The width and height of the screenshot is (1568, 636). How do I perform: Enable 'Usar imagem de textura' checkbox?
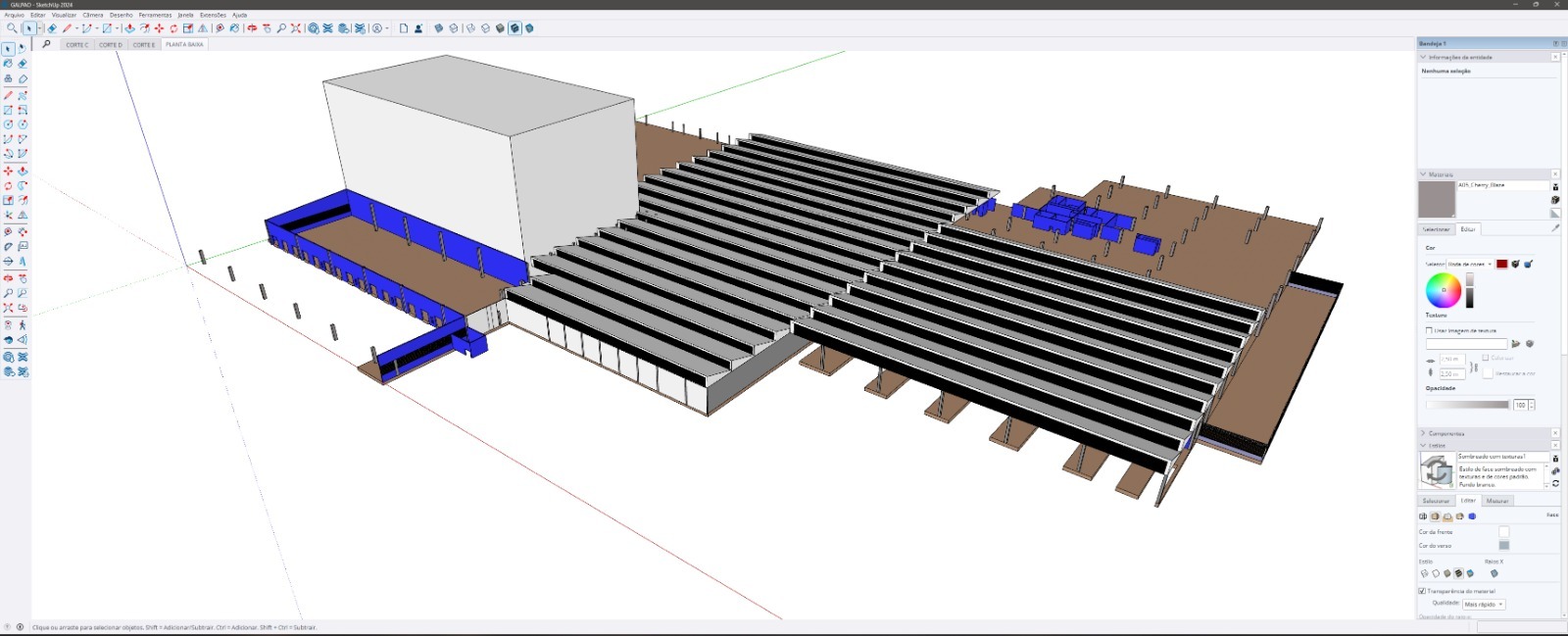(x=1429, y=330)
